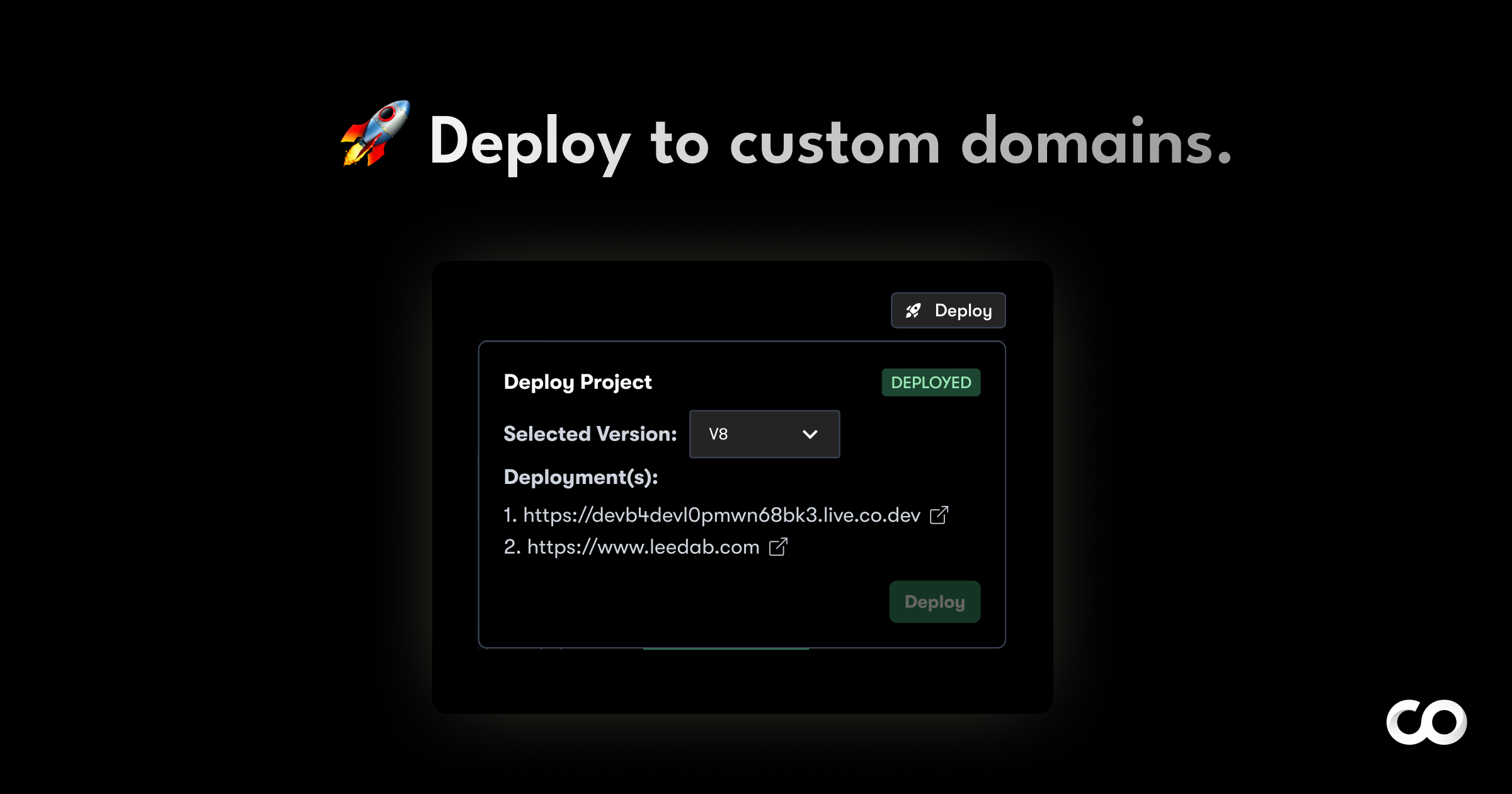Click the "Deploy to custom domains." heading

829,142
